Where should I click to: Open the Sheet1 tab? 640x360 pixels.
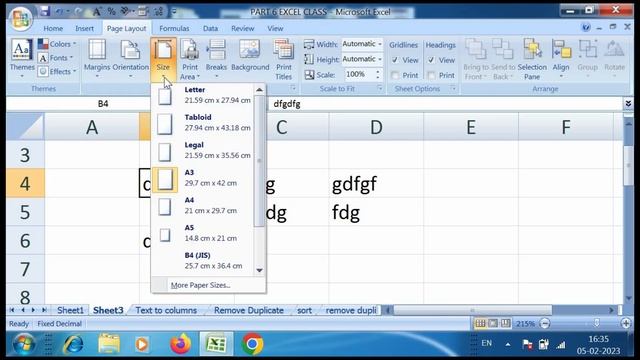[70, 310]
